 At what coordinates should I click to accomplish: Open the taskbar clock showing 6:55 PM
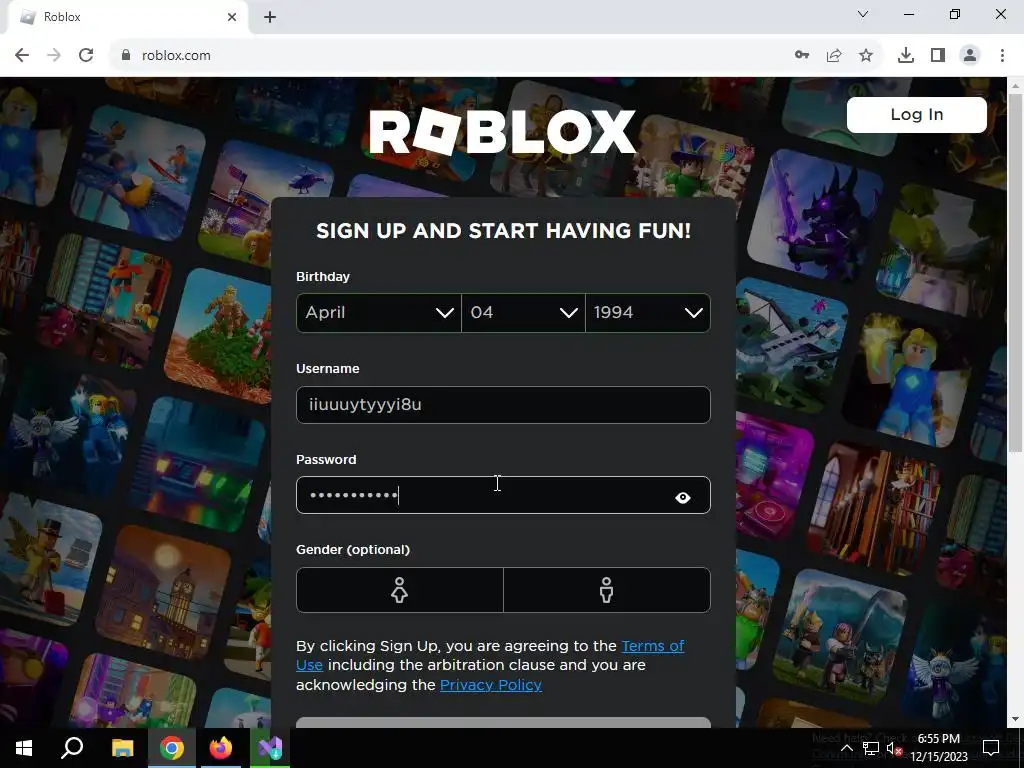coord(939,748)
